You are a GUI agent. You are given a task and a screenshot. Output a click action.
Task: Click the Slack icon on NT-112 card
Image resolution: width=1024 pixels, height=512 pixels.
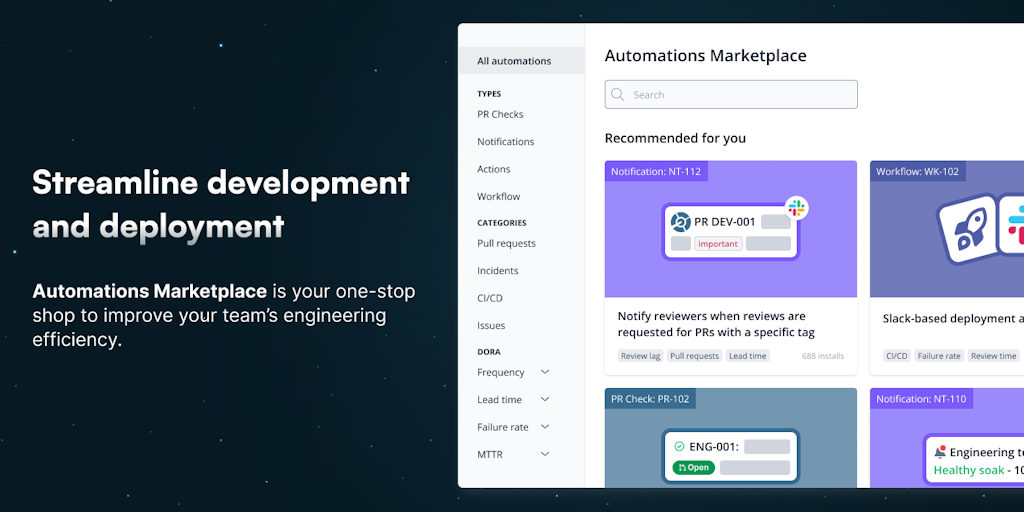point(796,208)
